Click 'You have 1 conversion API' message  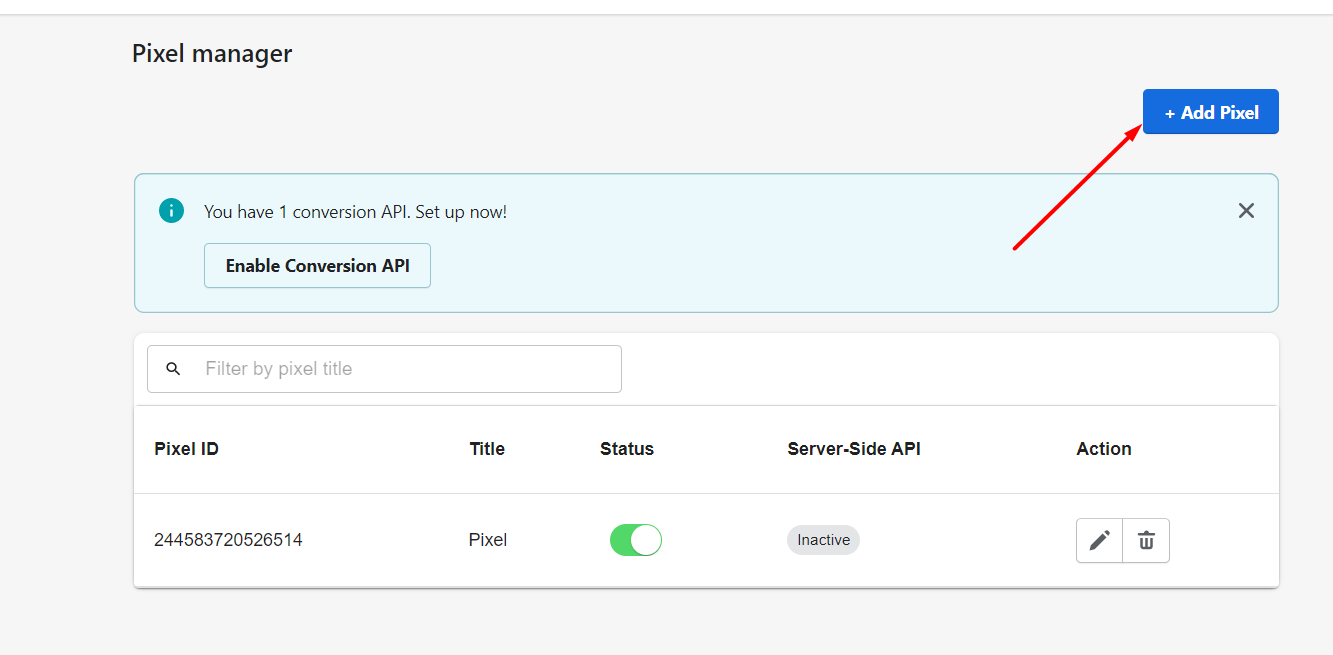[355, 212]
